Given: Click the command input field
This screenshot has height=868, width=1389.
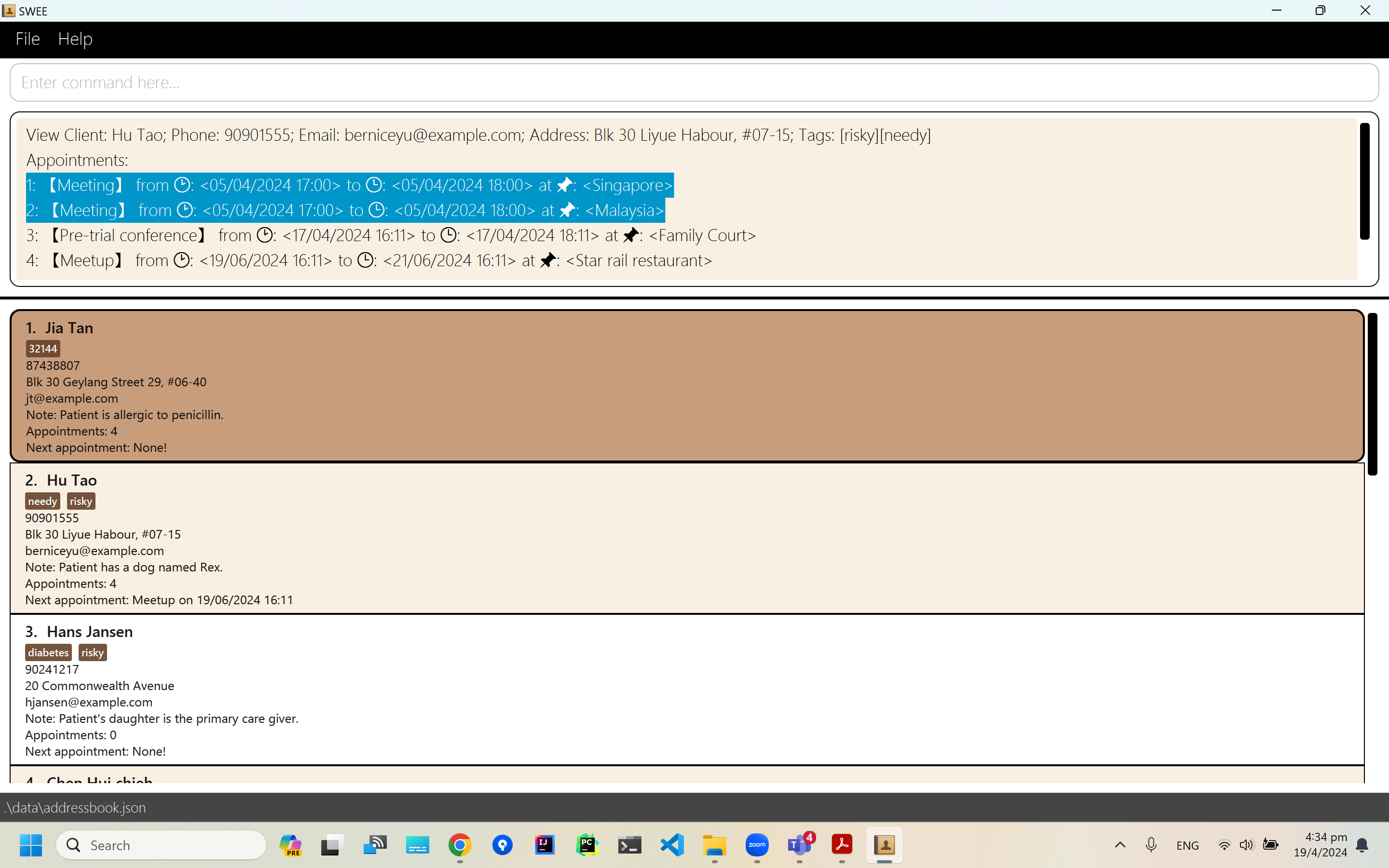Looking at the screenshot, I should pos(694,82).
